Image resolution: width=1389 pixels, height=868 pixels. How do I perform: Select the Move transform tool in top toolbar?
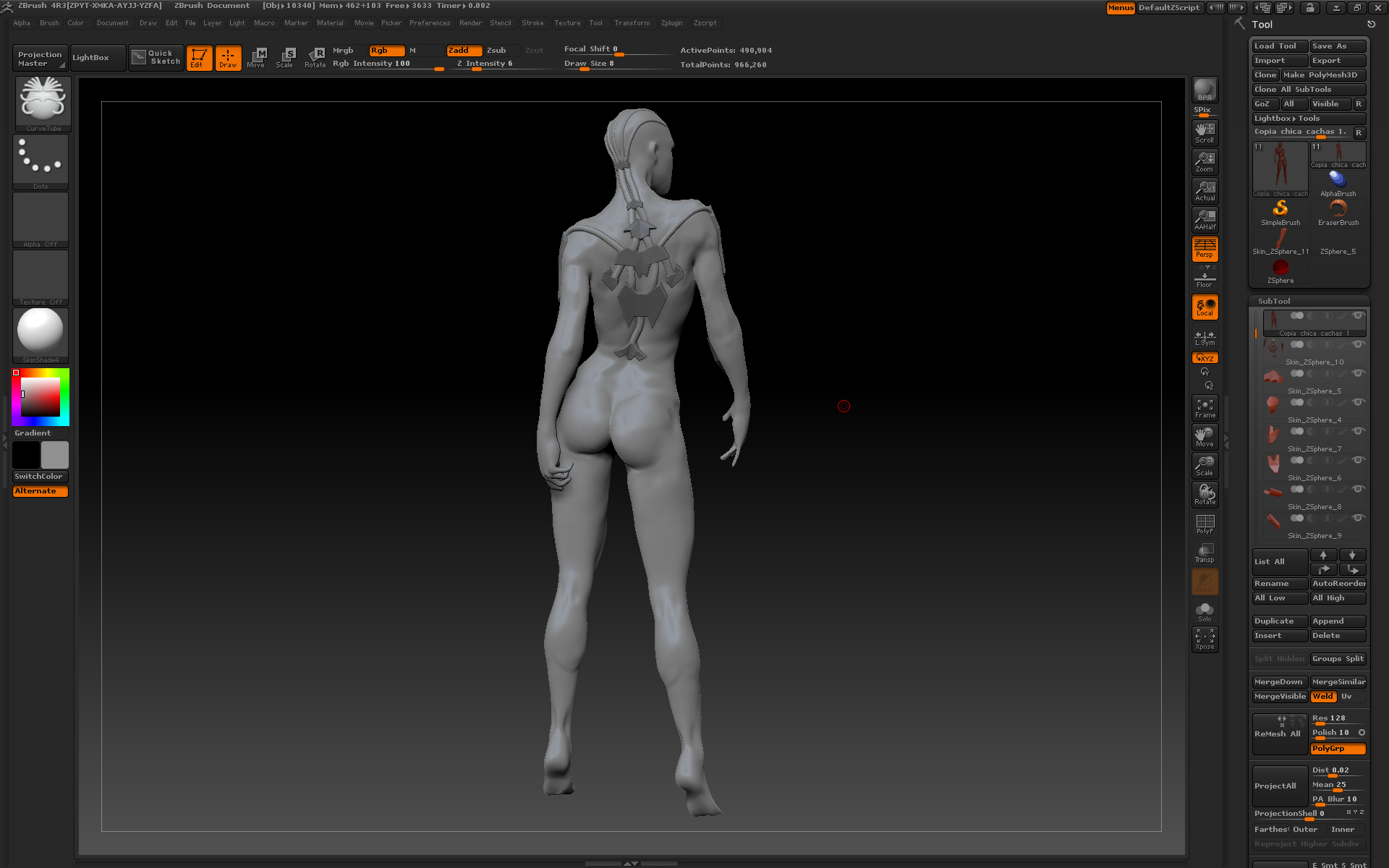(x=257, y=57)
